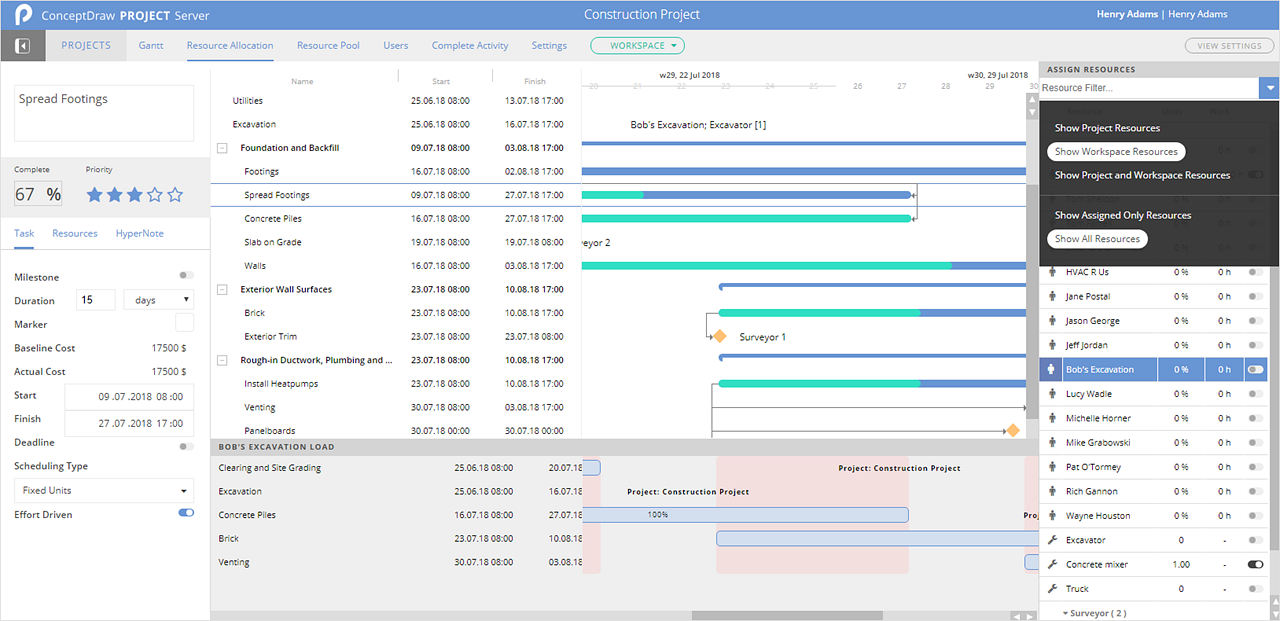
Task: Click the person icon beside Jason George
Action: pos(1052,321)
